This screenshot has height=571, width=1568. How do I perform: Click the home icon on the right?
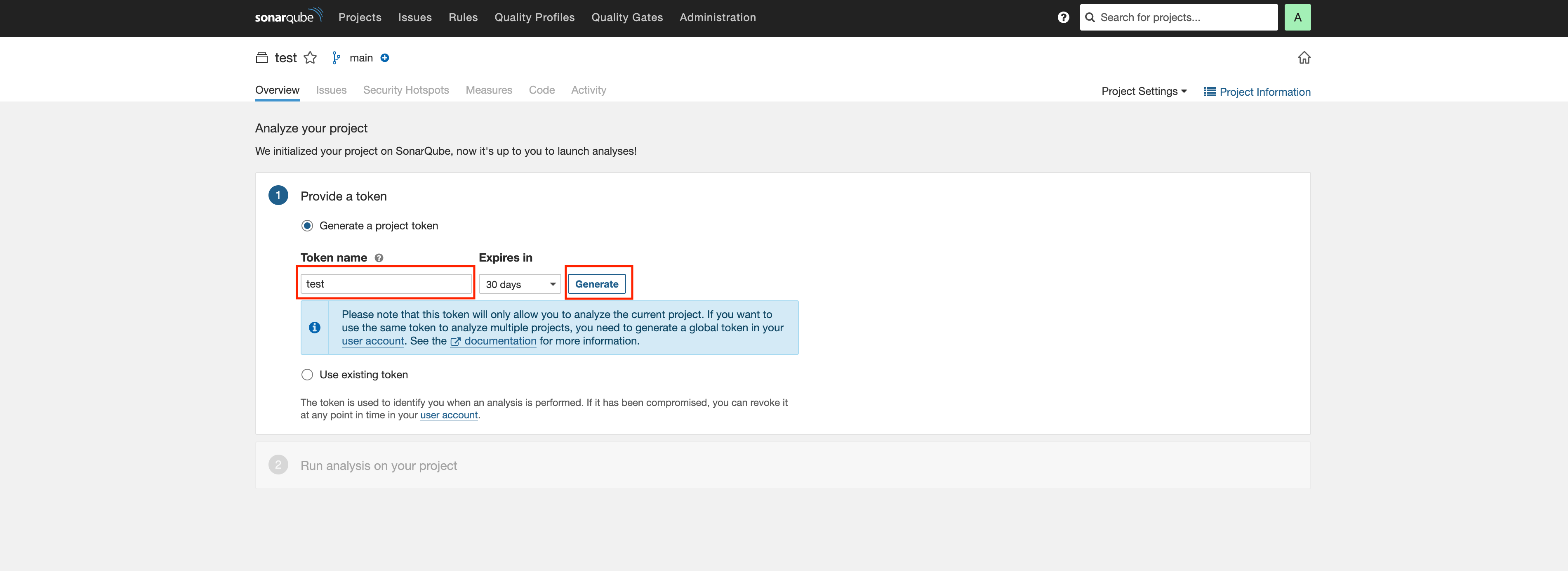1303,58
